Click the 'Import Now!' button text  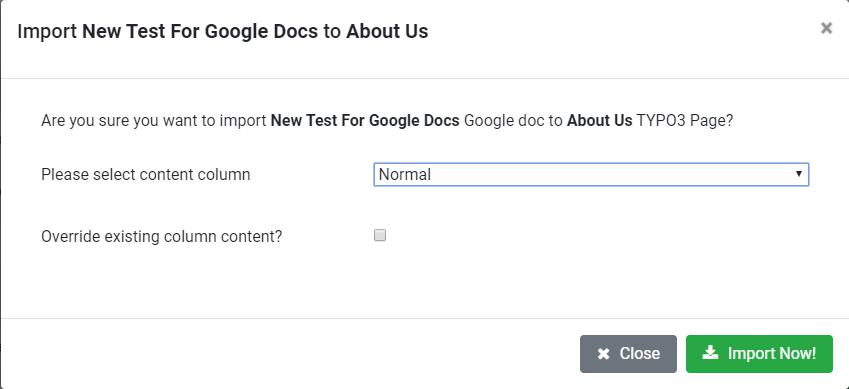click(x=772, y=354)
